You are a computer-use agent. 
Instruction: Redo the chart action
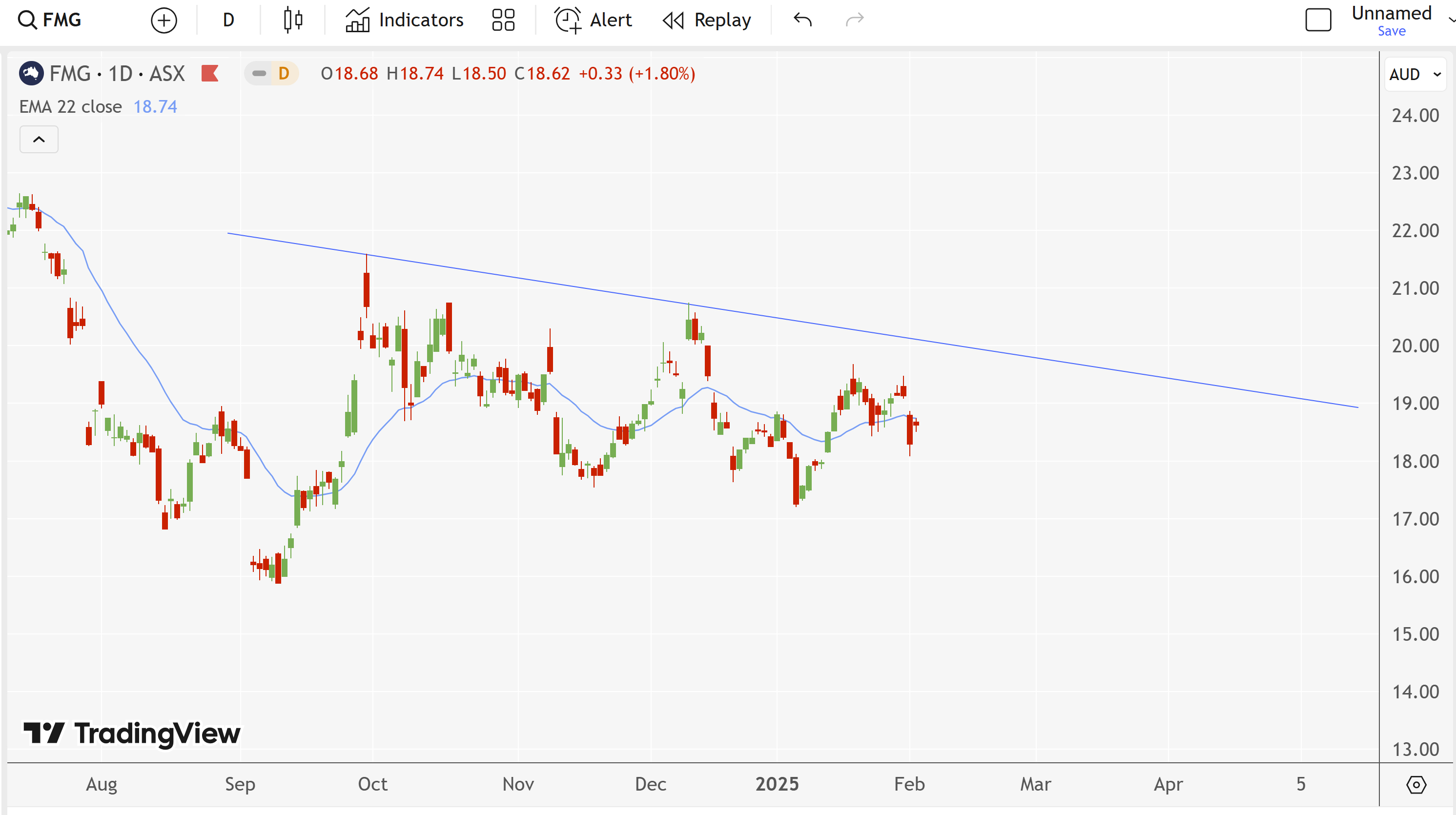tap(855, 20)
